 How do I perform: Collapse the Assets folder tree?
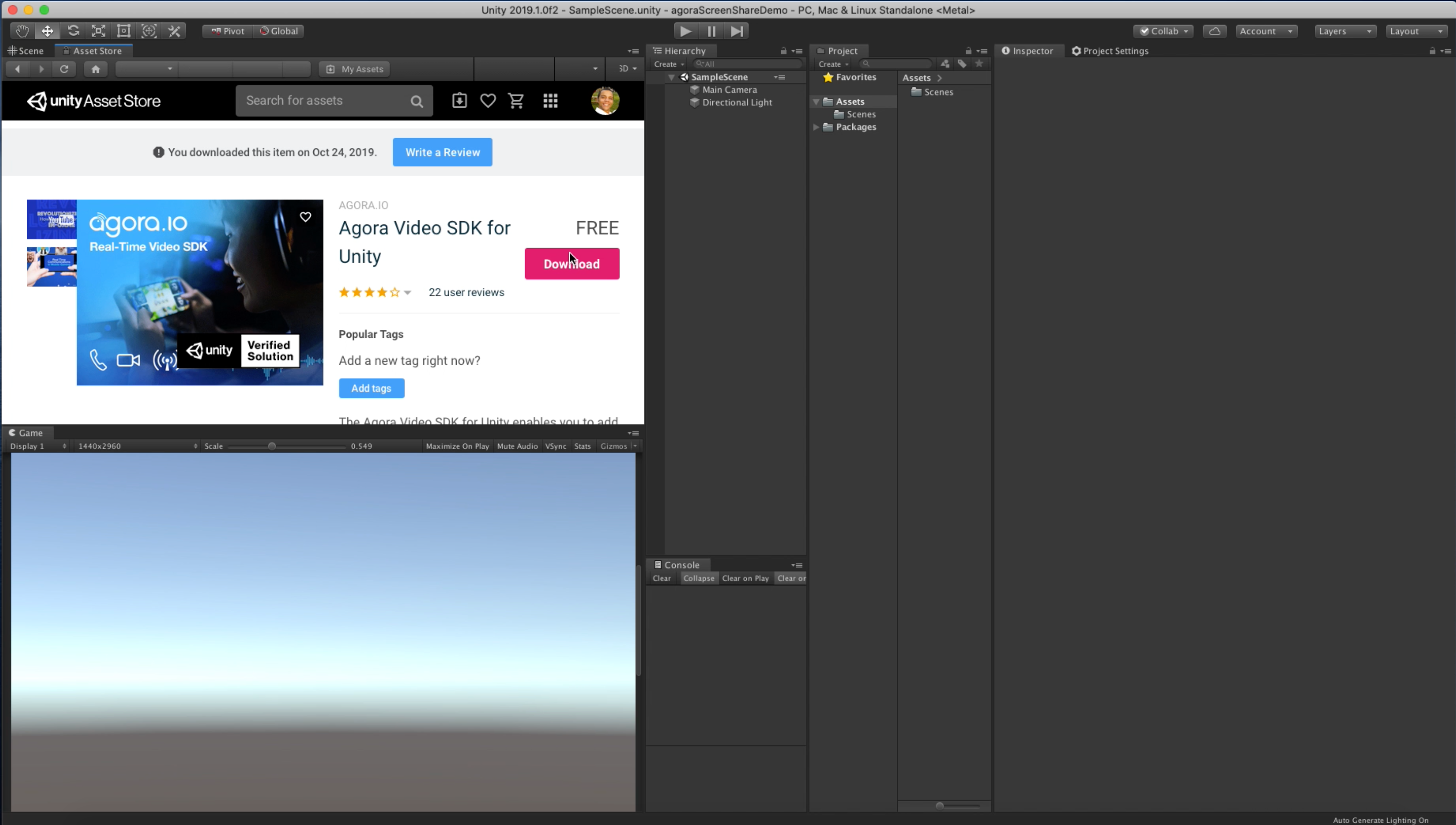(x=816, y=101)
